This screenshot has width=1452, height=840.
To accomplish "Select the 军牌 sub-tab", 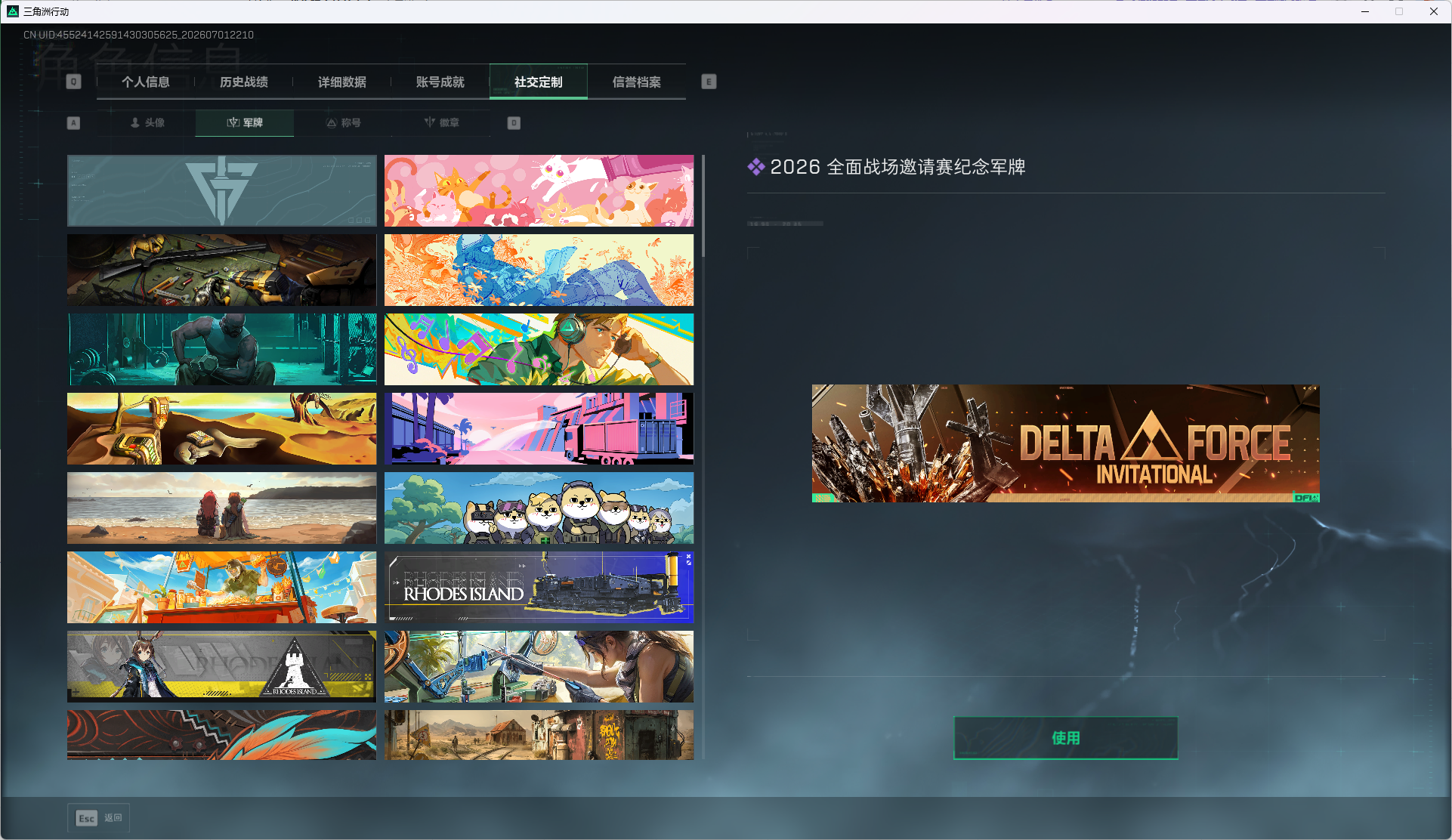I will tap(245, 122).
